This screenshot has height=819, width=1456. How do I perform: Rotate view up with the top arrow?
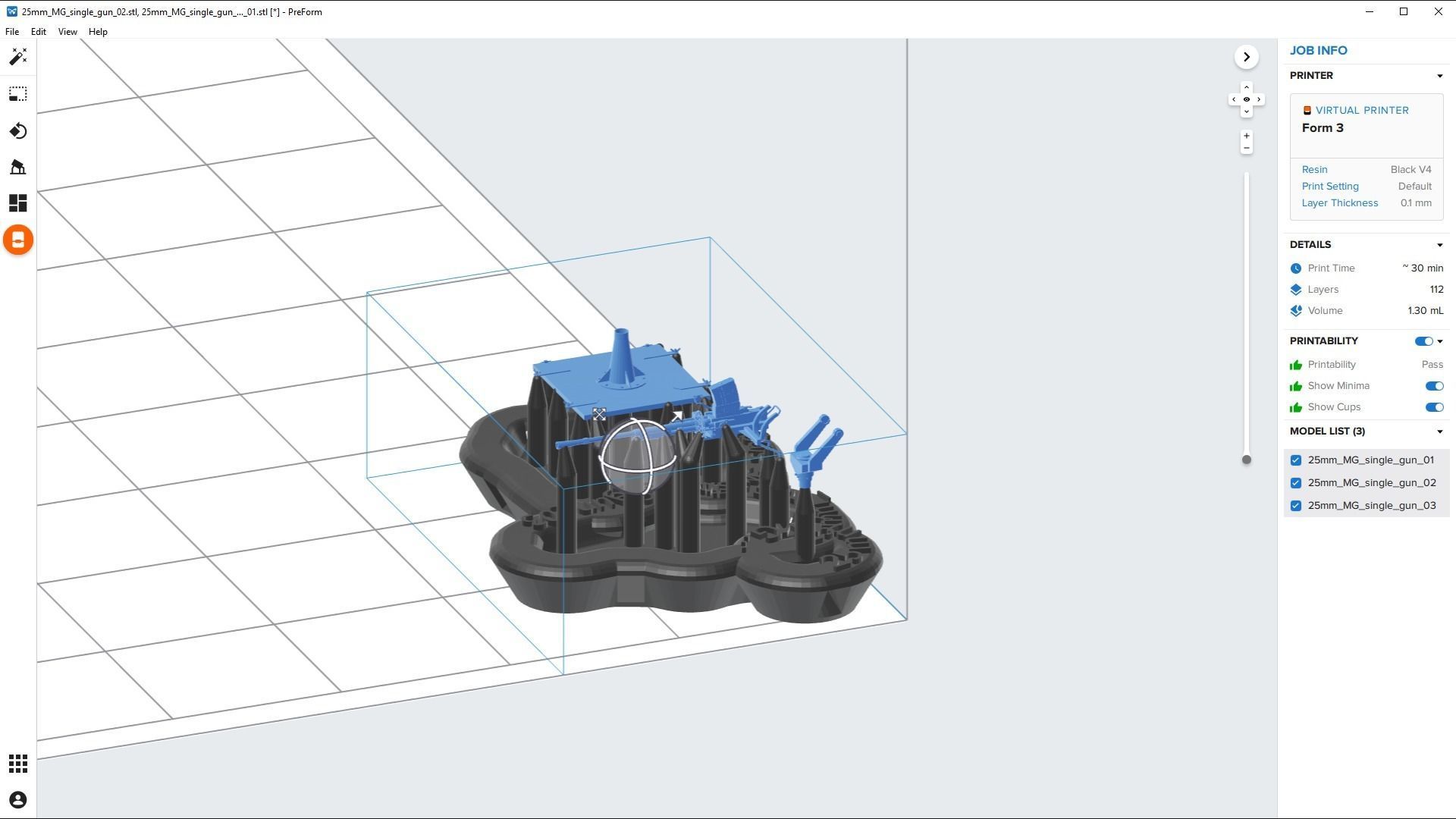pyautogui.click(x=1246, y=87)
